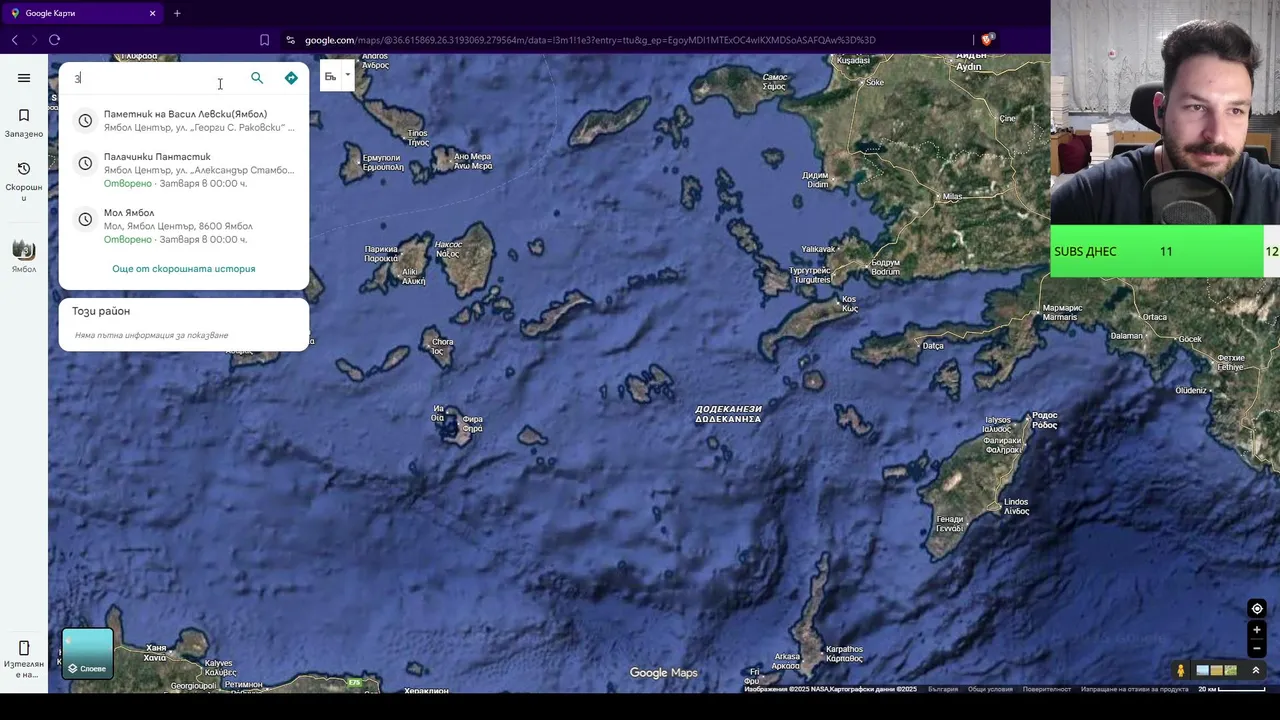
Task: Center map on your location
Action: coord(1257,609)
